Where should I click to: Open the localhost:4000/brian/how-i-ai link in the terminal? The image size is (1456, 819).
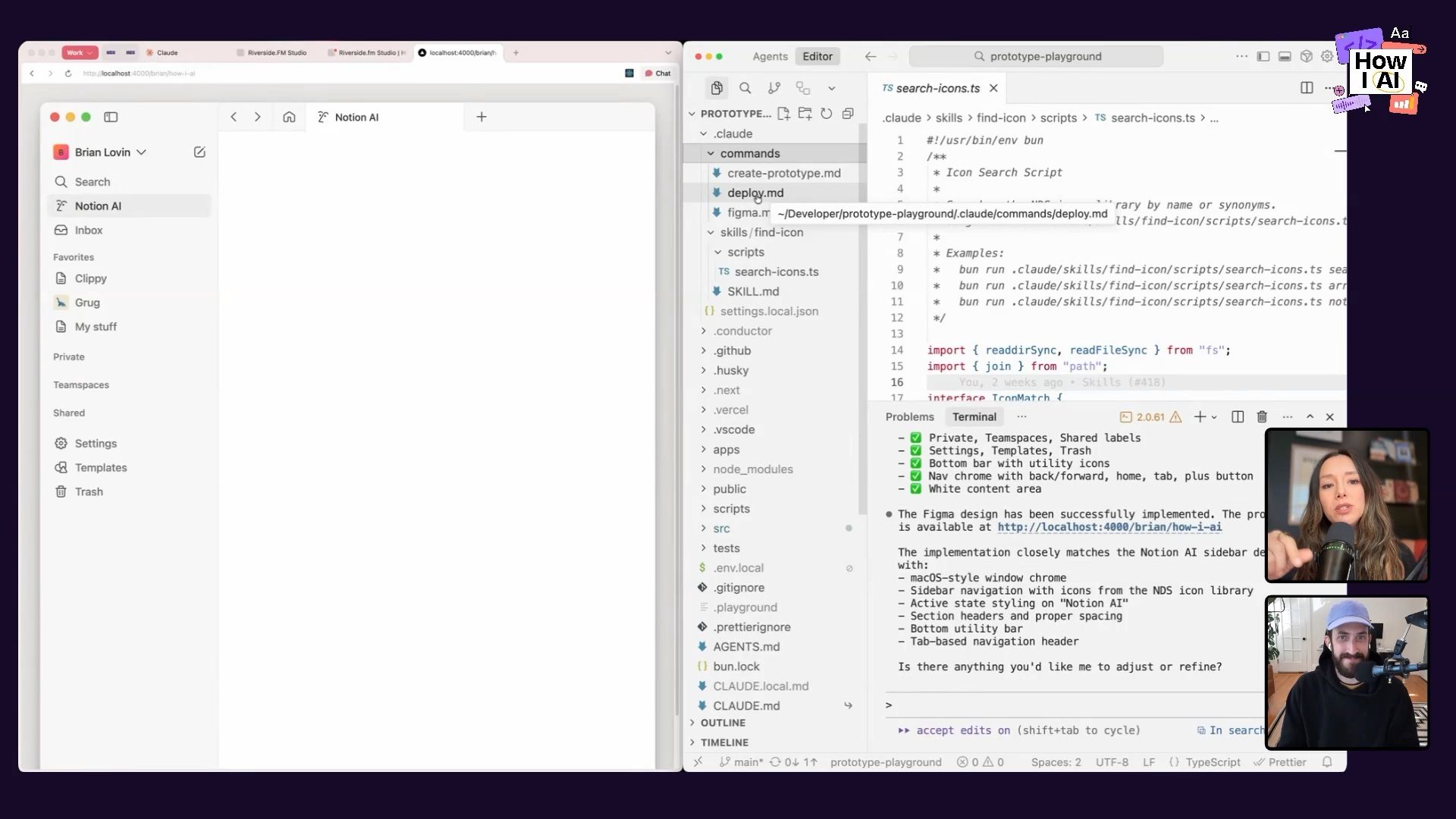pos(1109,527)
